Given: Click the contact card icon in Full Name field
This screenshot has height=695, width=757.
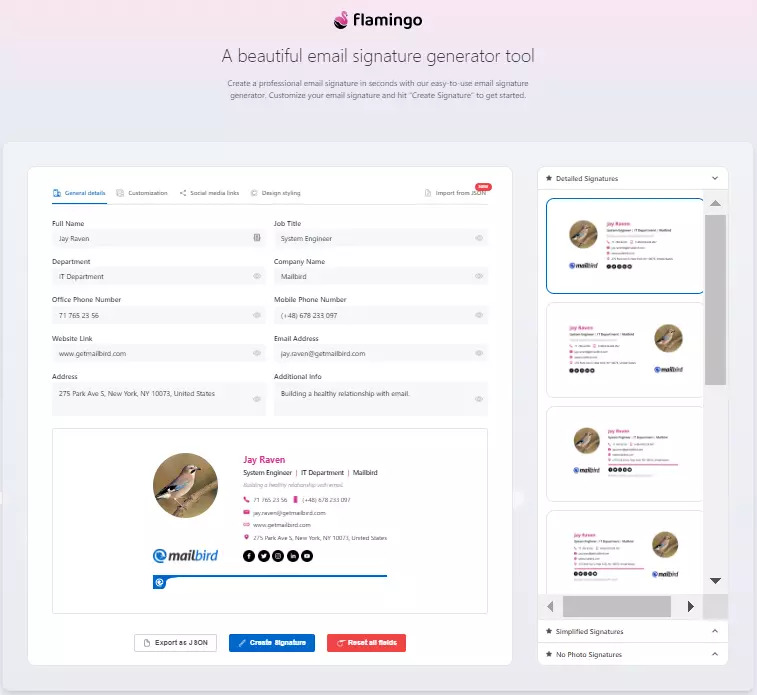Looking at the screenshot, I should click(x=257, y=237).
